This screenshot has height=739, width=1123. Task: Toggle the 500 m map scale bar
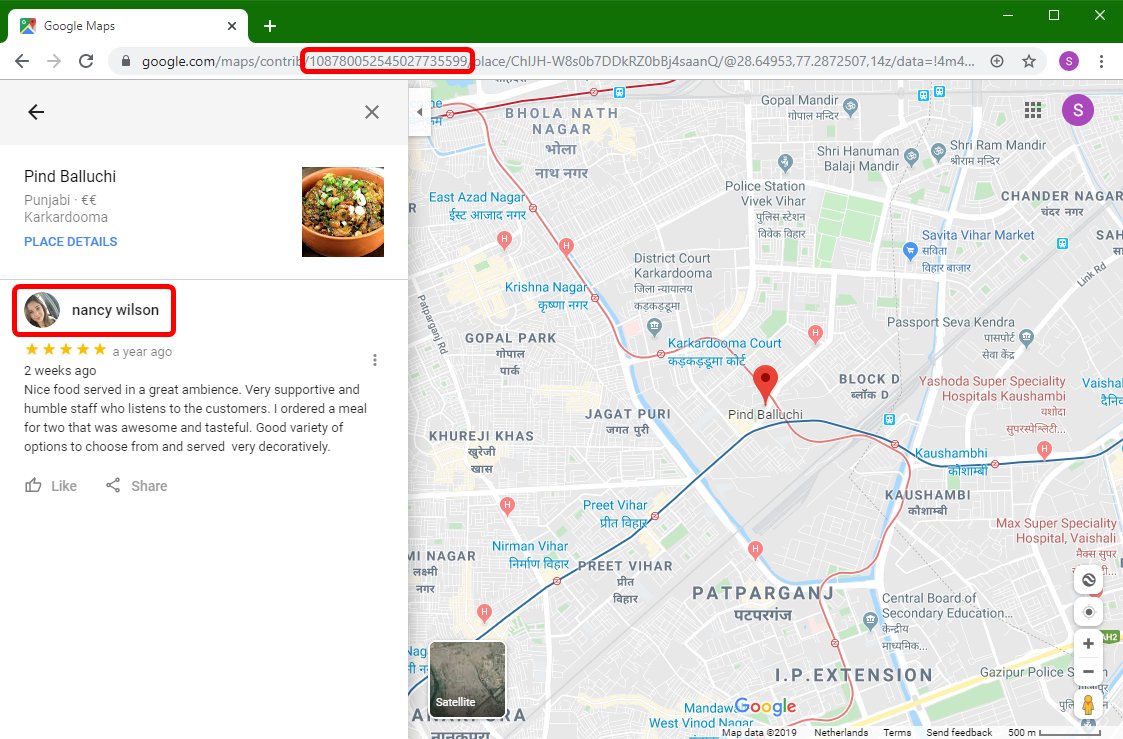1054,732
